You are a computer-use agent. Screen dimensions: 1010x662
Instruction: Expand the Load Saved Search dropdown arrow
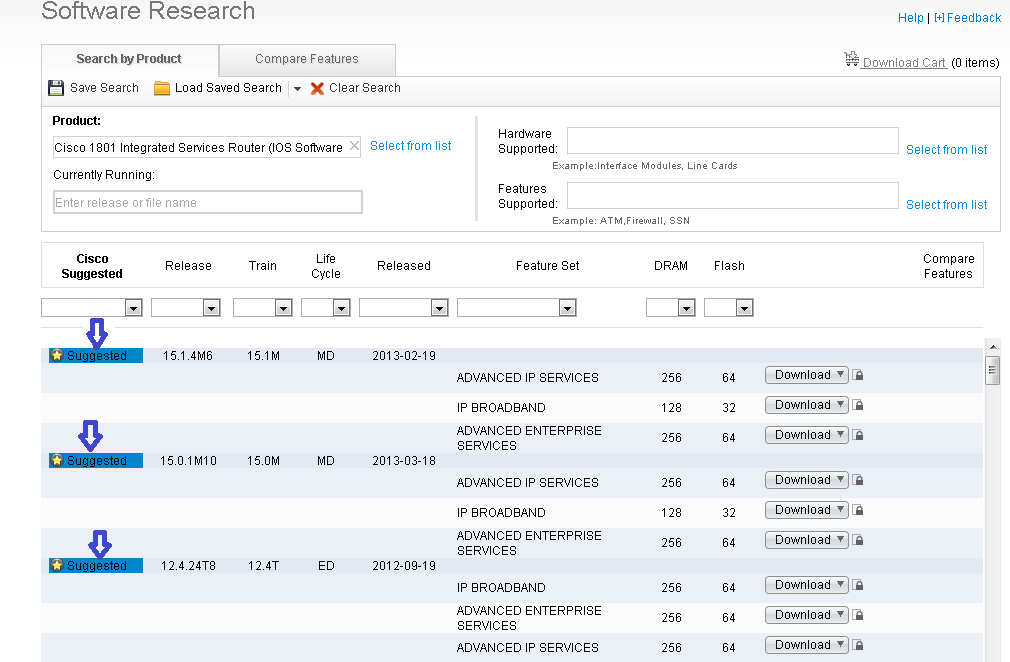[x=298, y=89]
